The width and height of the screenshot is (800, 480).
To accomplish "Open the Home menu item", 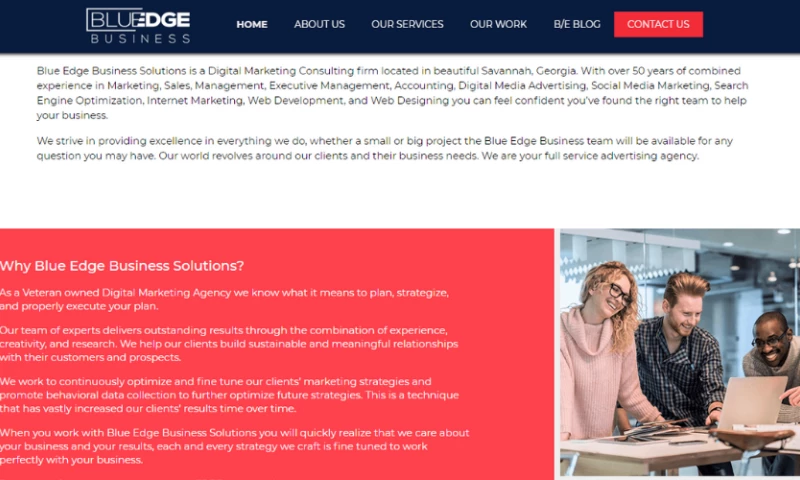I will (x=252, y=24).
